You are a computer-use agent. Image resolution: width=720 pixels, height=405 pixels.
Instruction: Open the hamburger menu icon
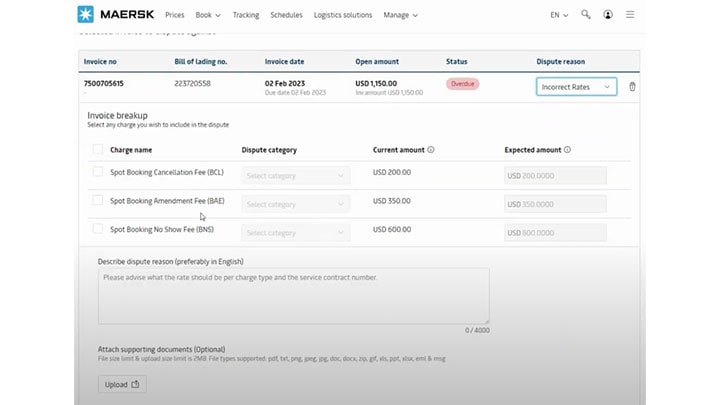(629, 16)
